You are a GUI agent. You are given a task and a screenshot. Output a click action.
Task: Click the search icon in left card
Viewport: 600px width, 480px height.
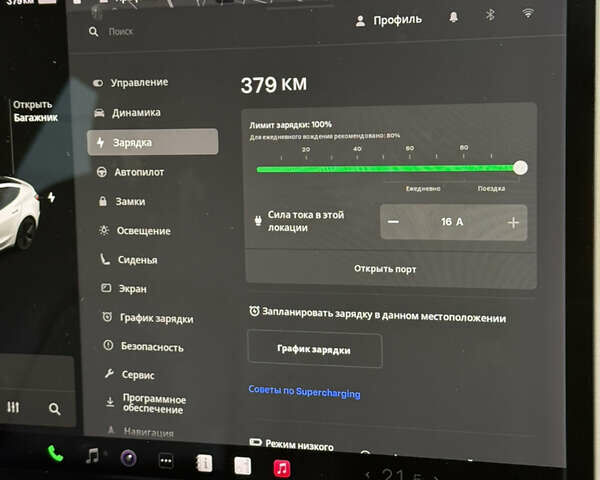click(x=54, y=409)
